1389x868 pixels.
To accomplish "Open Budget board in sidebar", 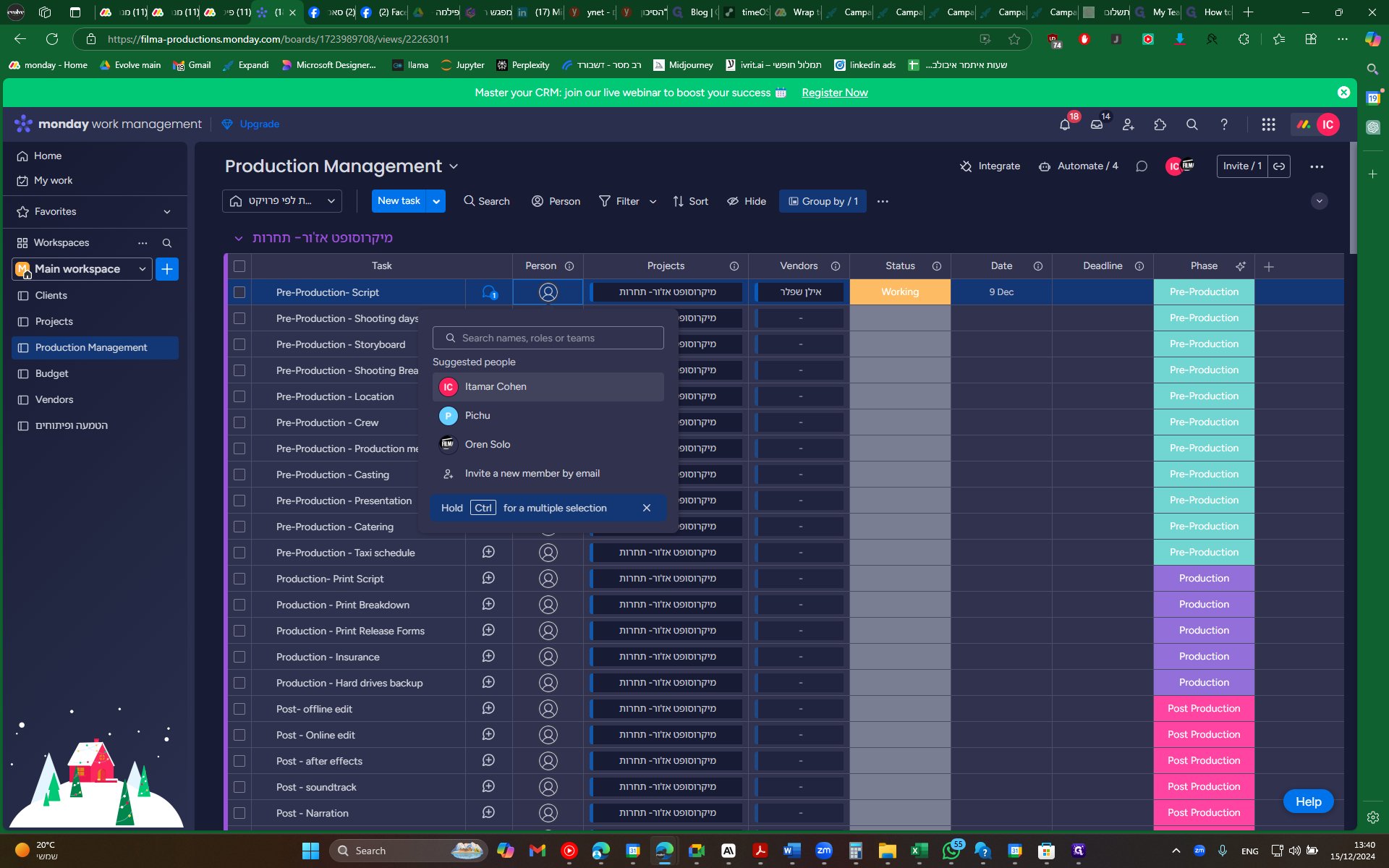I will (x=51, y=373).
